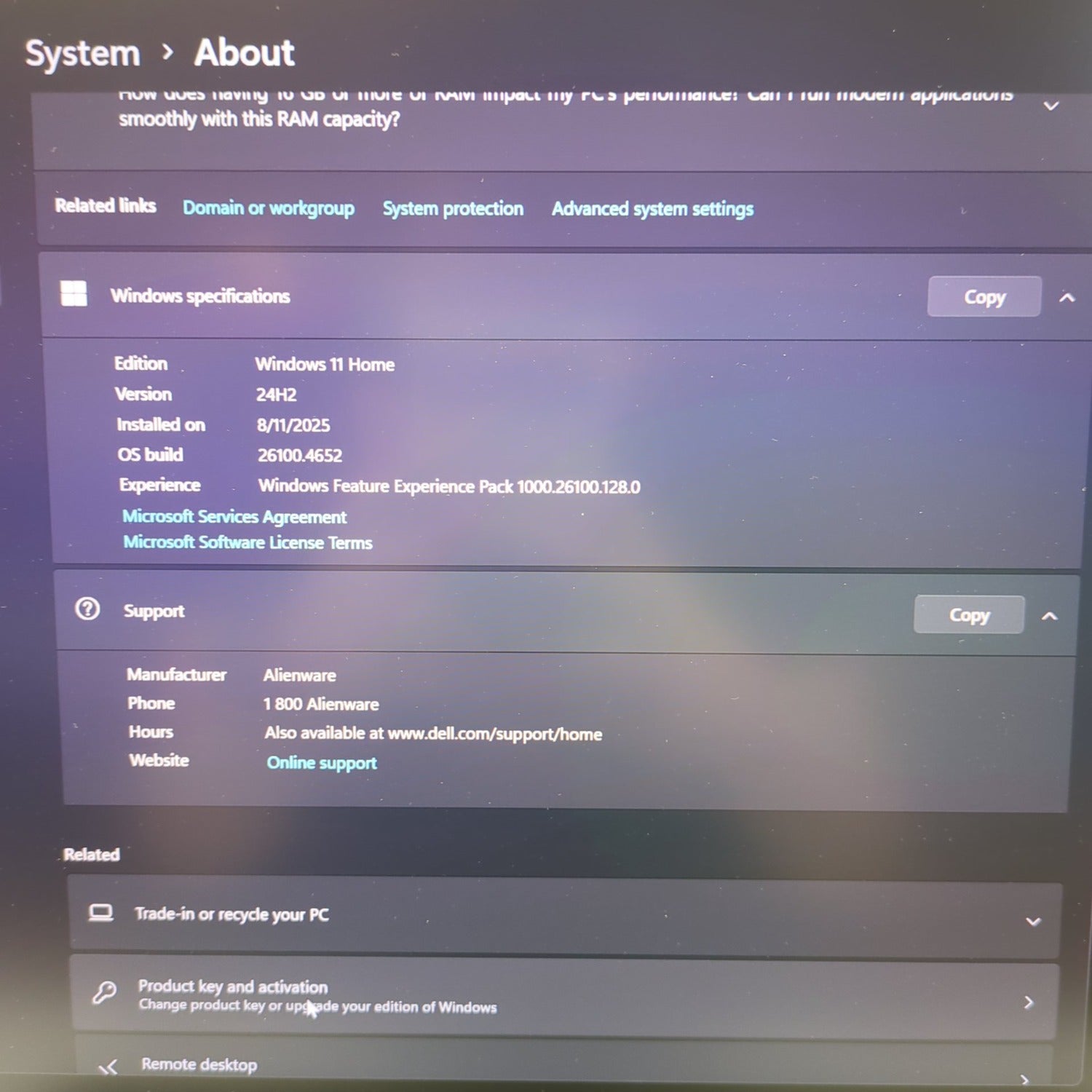Copy the Support information
This screenshot has width=1092, height=1092.
969,615
